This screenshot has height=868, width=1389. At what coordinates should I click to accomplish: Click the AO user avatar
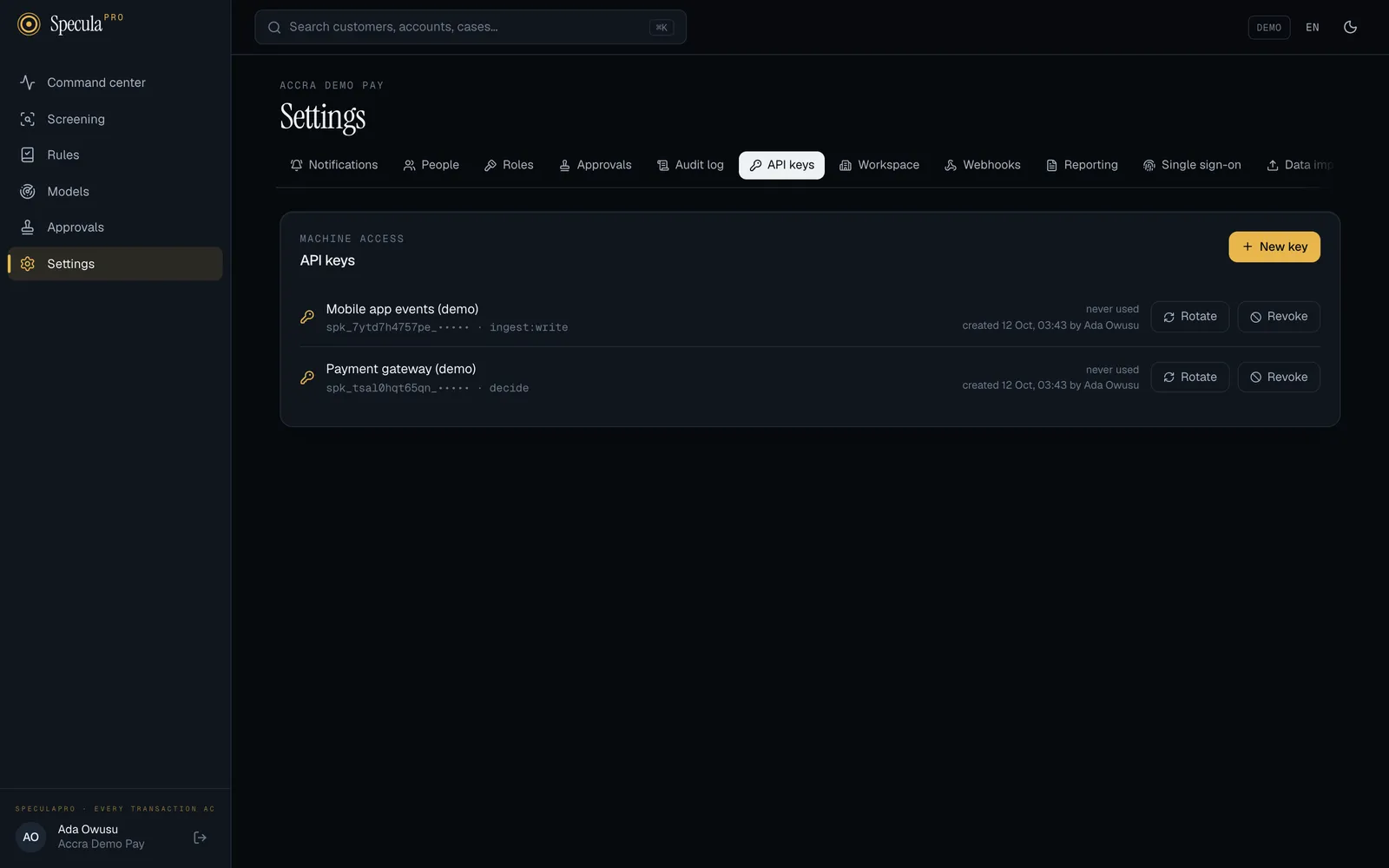click(31, 838)
